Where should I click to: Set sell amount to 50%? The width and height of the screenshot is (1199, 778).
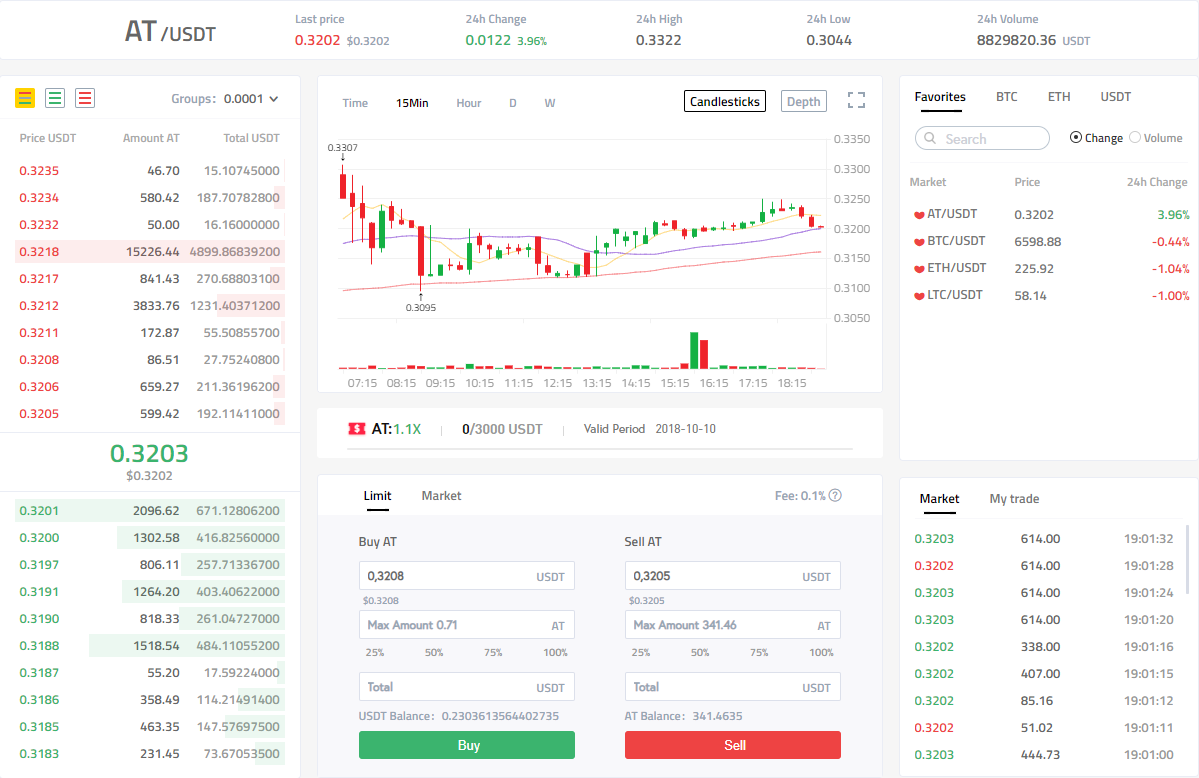(700, 653)
